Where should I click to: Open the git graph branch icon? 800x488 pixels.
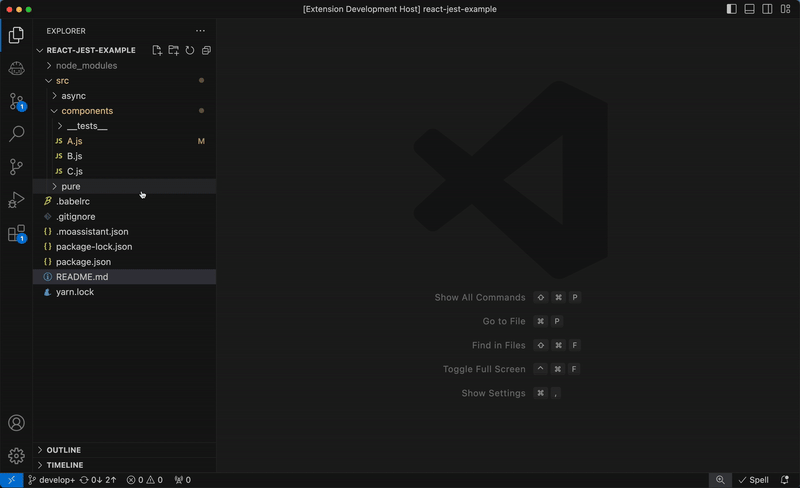tap(16, 167)
